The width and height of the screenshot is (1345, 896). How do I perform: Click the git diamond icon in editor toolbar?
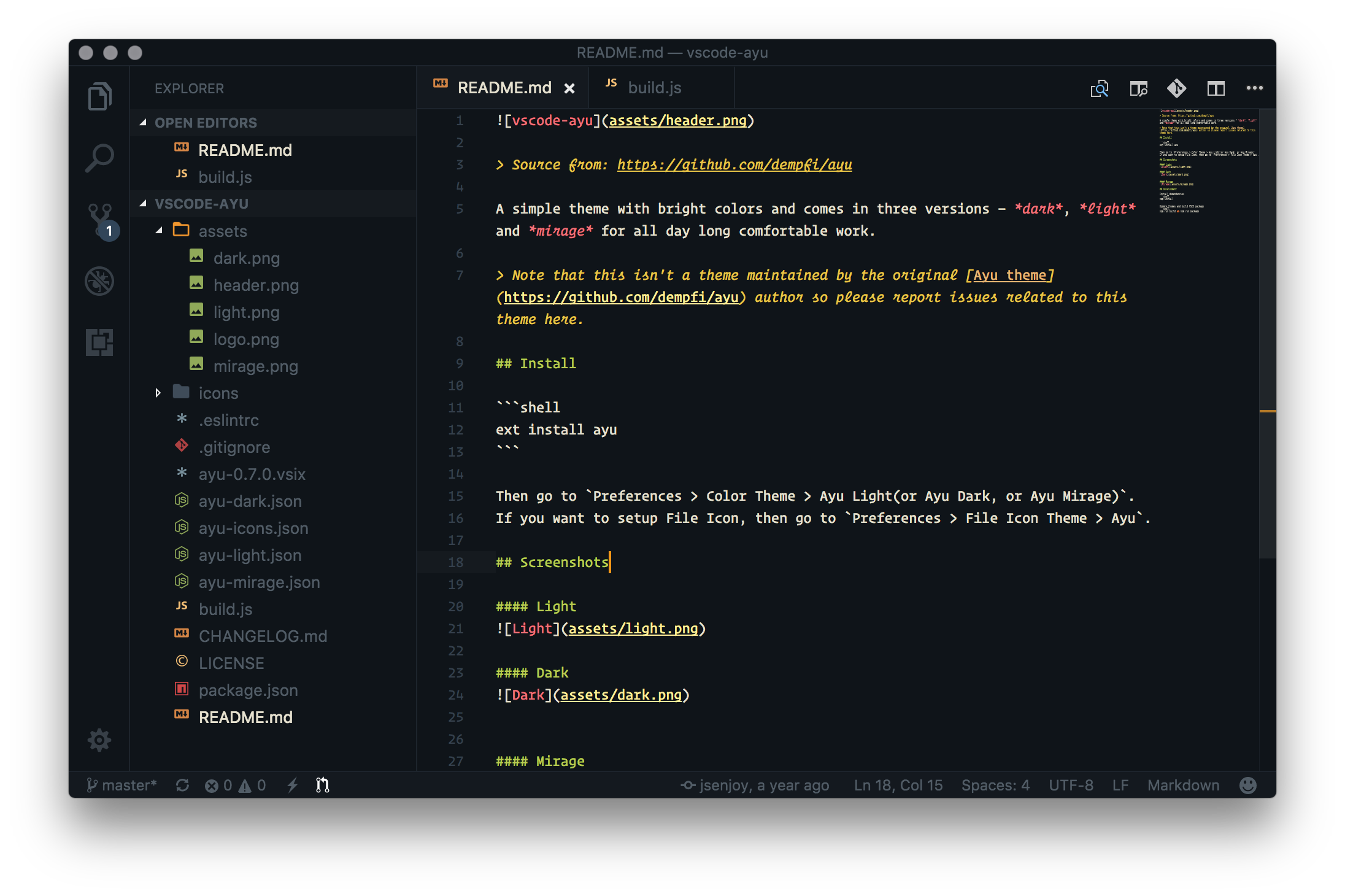(x=1176, y=88)
